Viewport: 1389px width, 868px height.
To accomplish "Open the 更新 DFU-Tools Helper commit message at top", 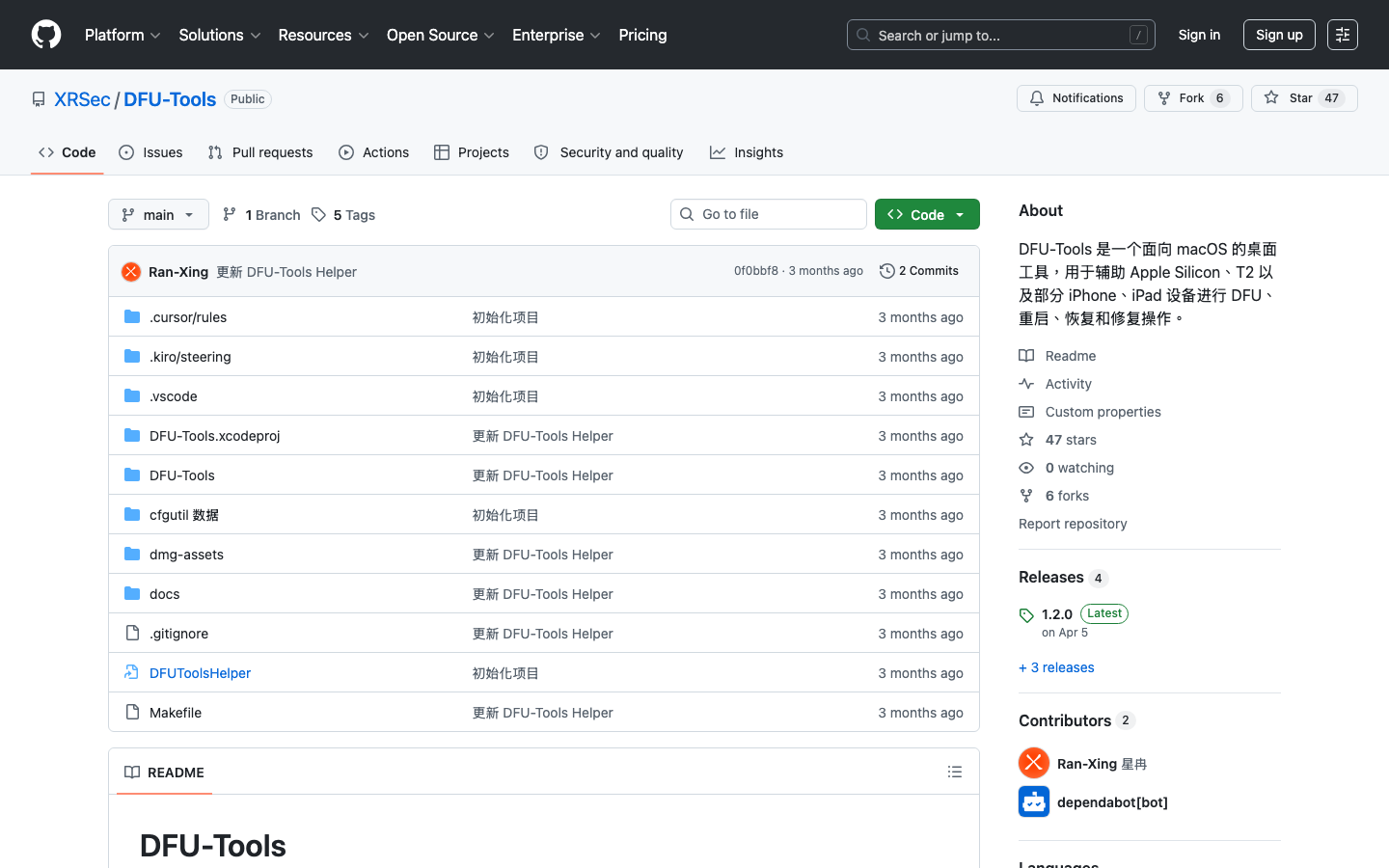I will 286,272.
